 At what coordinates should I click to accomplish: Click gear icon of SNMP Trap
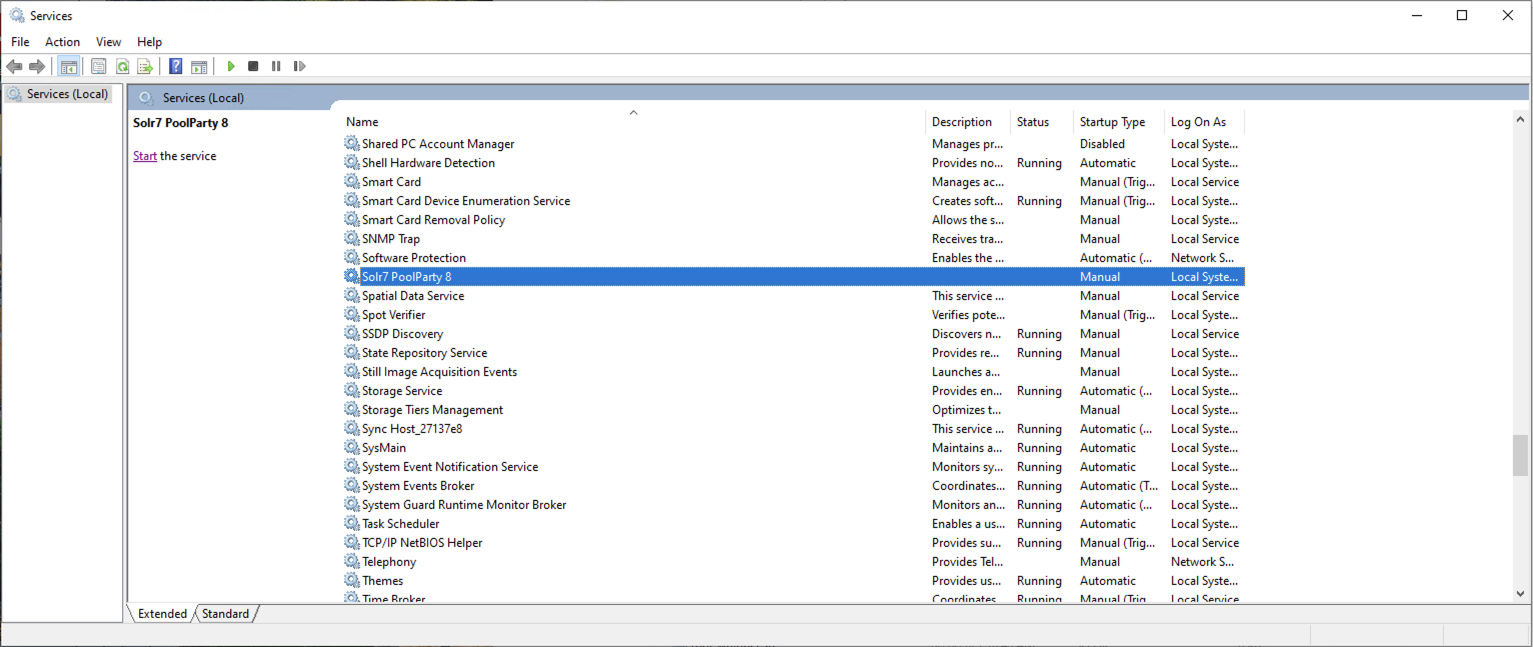(352, 239)
